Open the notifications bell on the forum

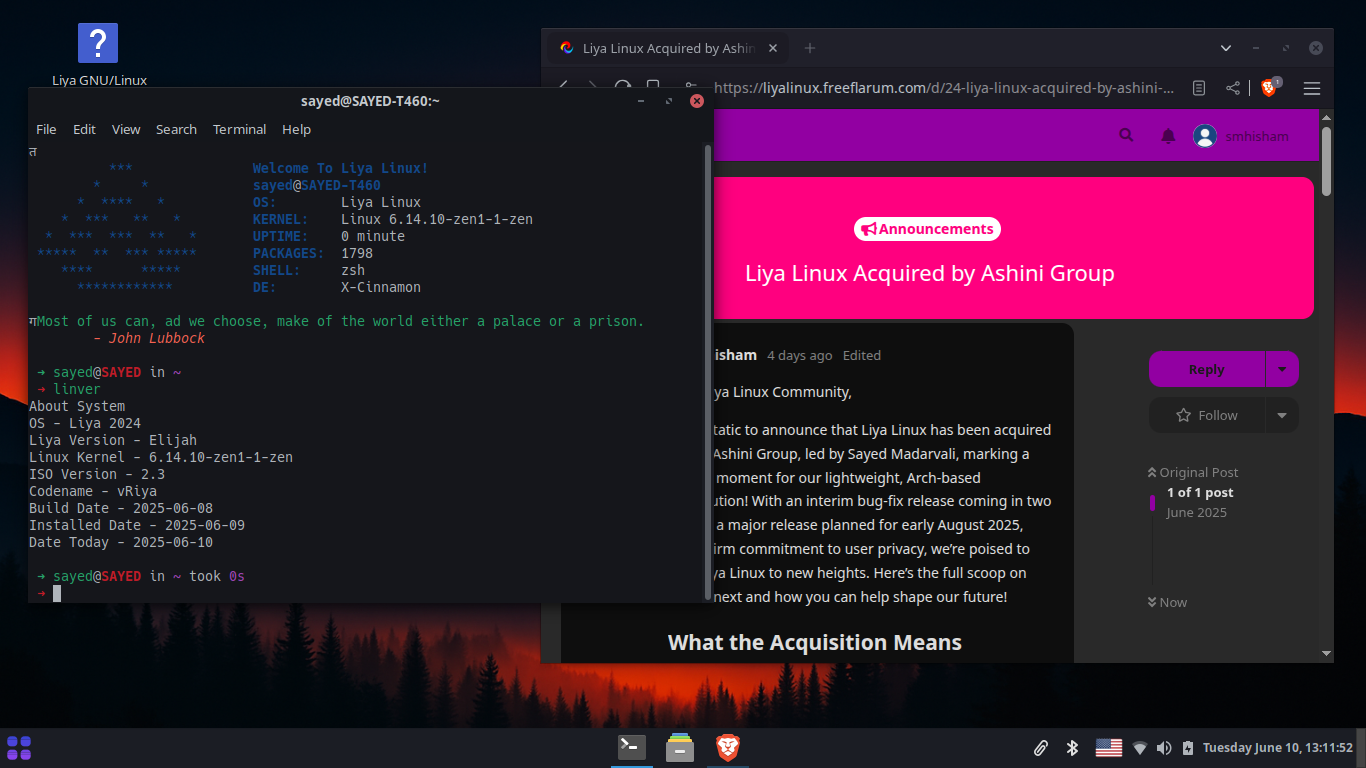tap(1169, 135)
